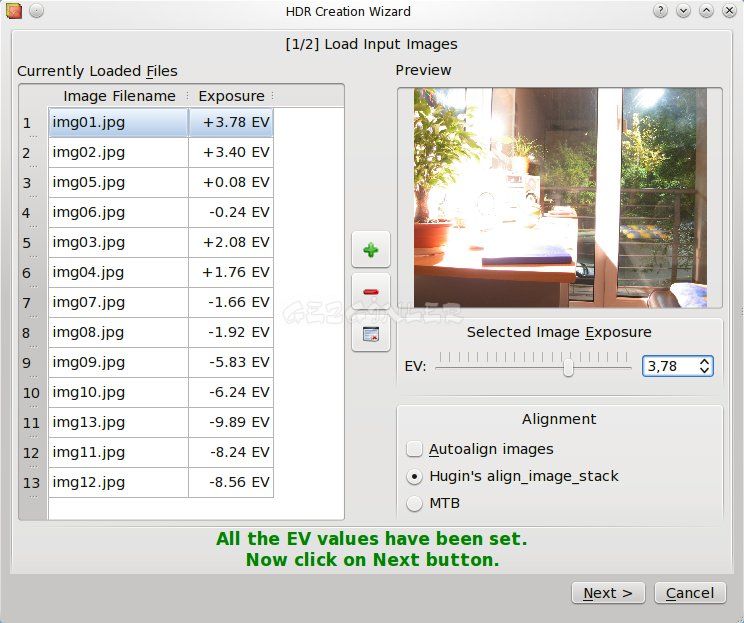This screenshot has height=623, width=744.
Task: Click the +2.08 EV exposure cell
Action: (x=231, y=242)
